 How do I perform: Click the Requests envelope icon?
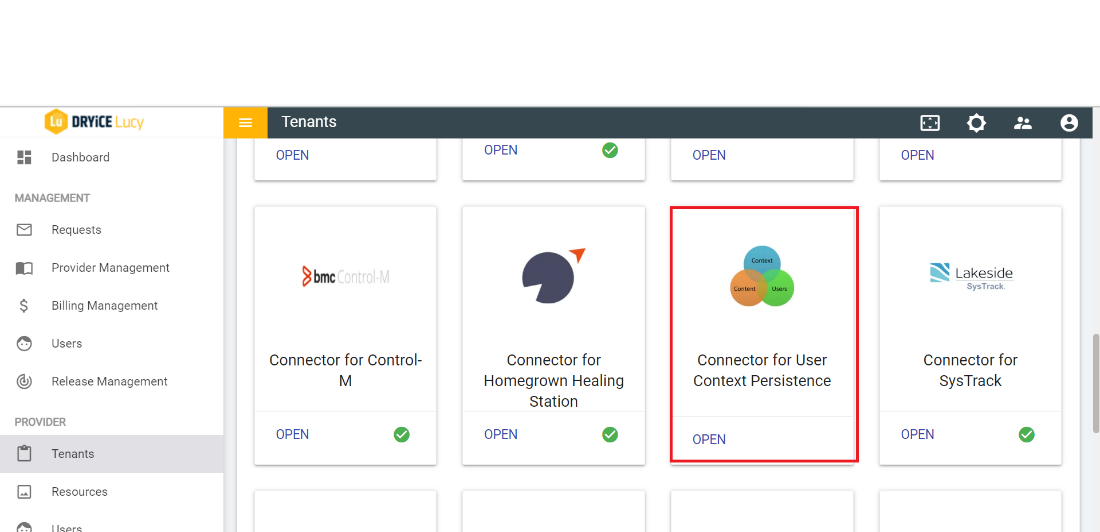25,230
